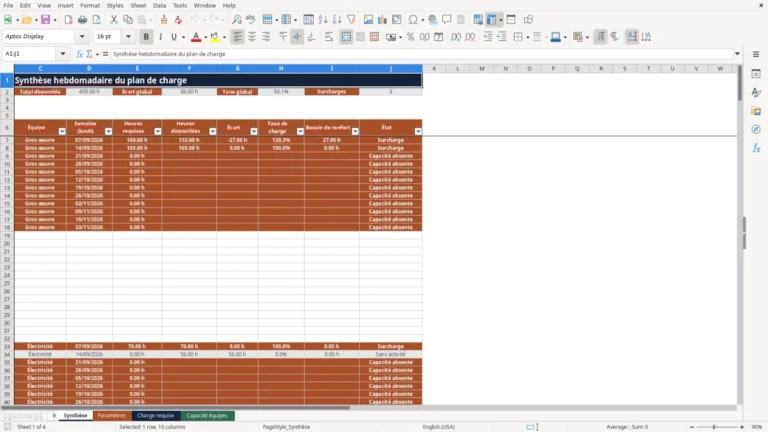The image size is (768, 432).
Task: Toggle Bold formatting
Action: [146, 37]
